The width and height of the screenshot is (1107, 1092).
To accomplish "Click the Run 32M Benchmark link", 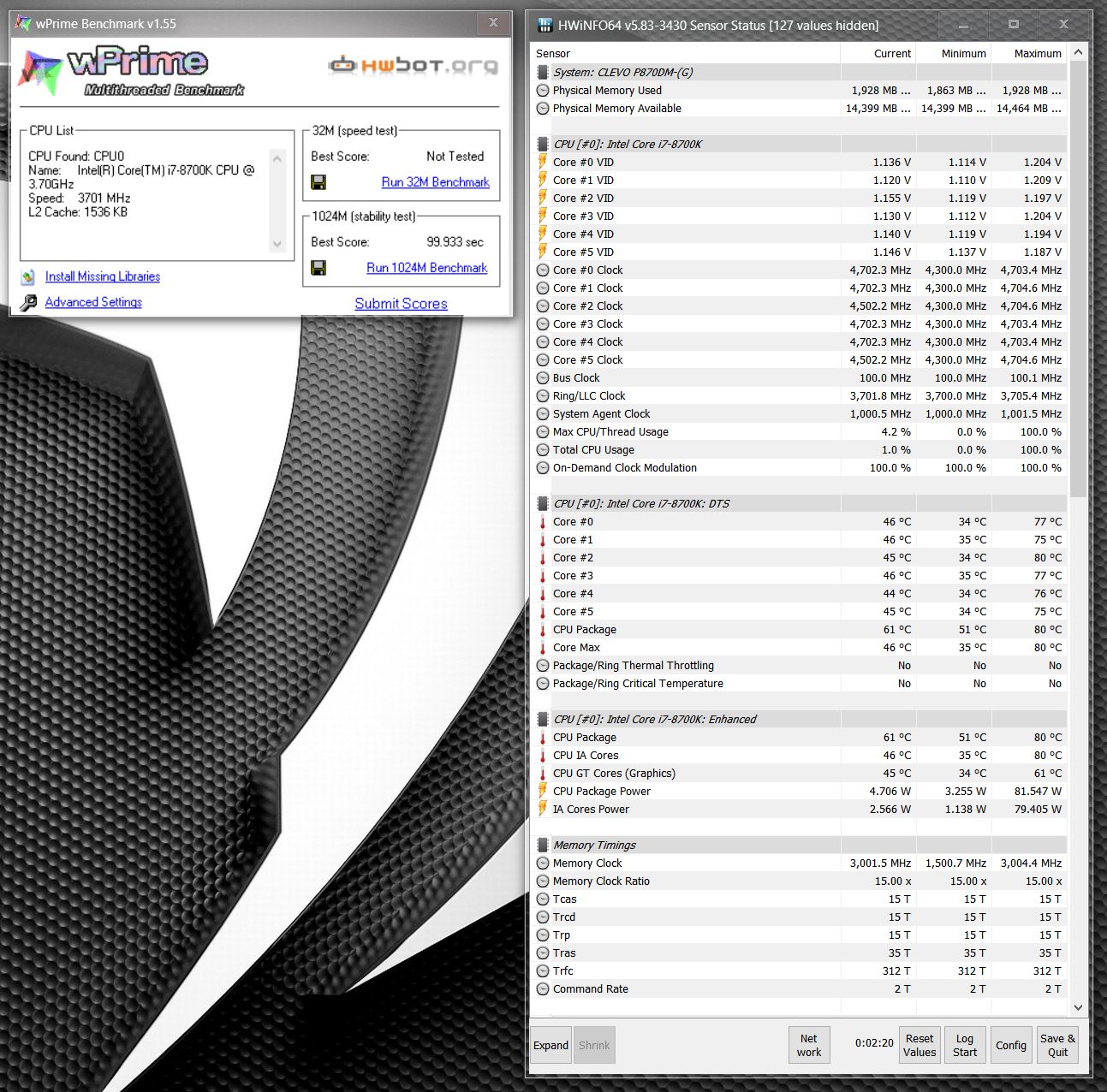I will [x=435, y=182].
